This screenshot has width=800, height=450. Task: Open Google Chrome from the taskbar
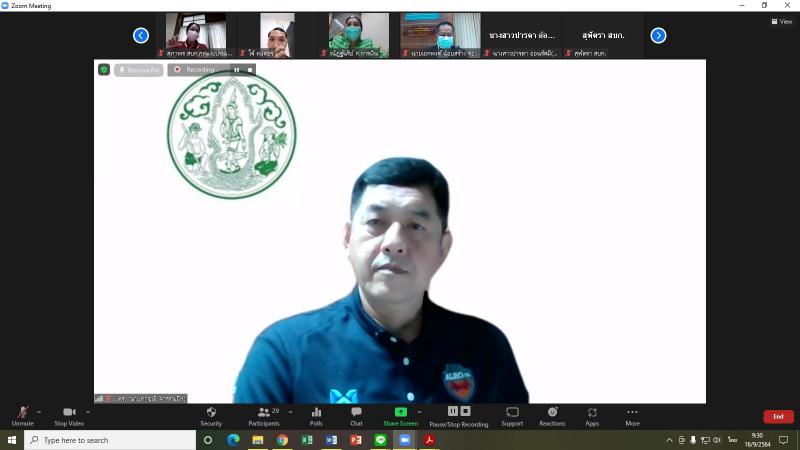pos(282,440)
